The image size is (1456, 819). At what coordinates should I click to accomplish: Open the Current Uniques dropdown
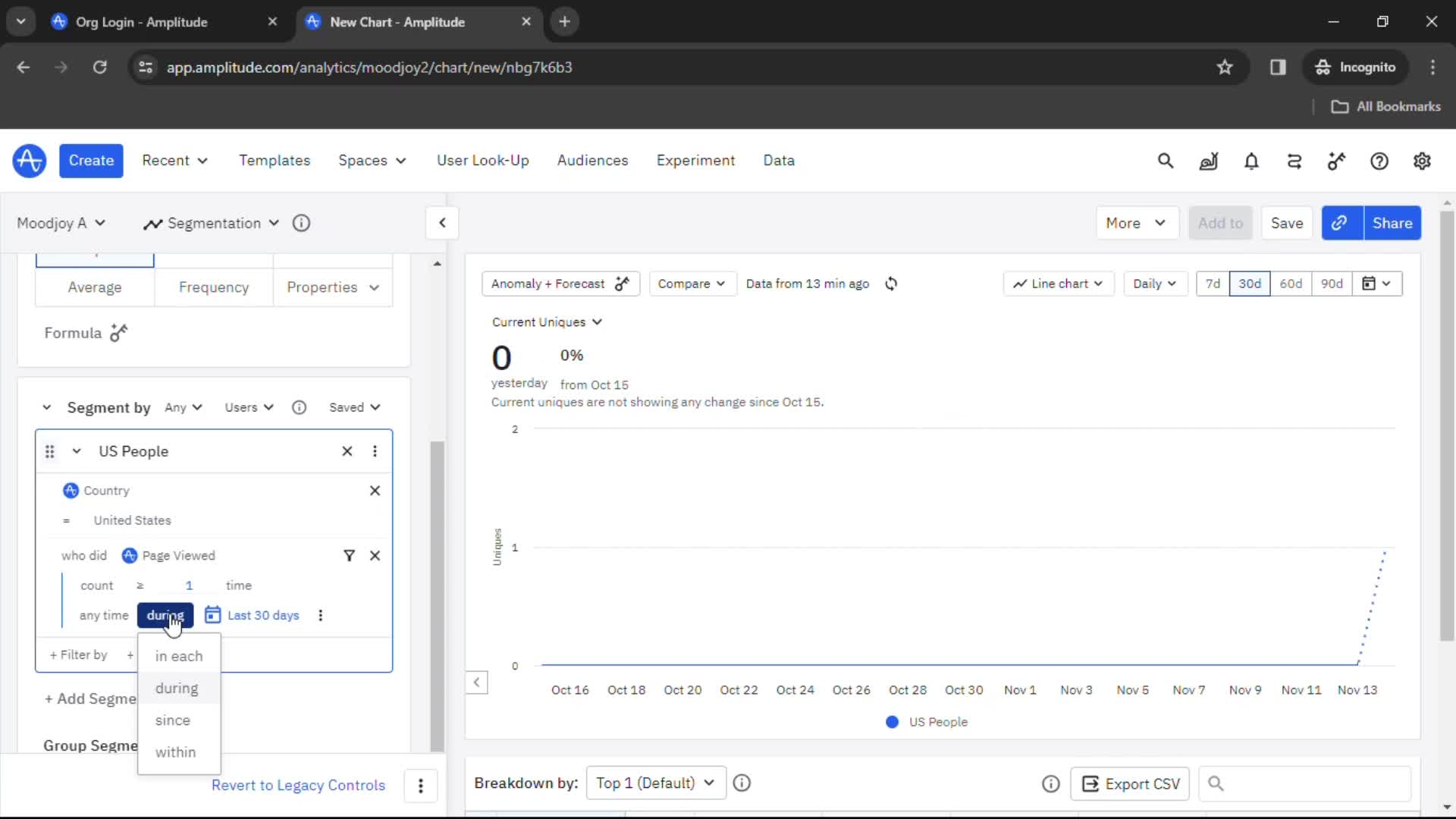[x=547, y=322]
